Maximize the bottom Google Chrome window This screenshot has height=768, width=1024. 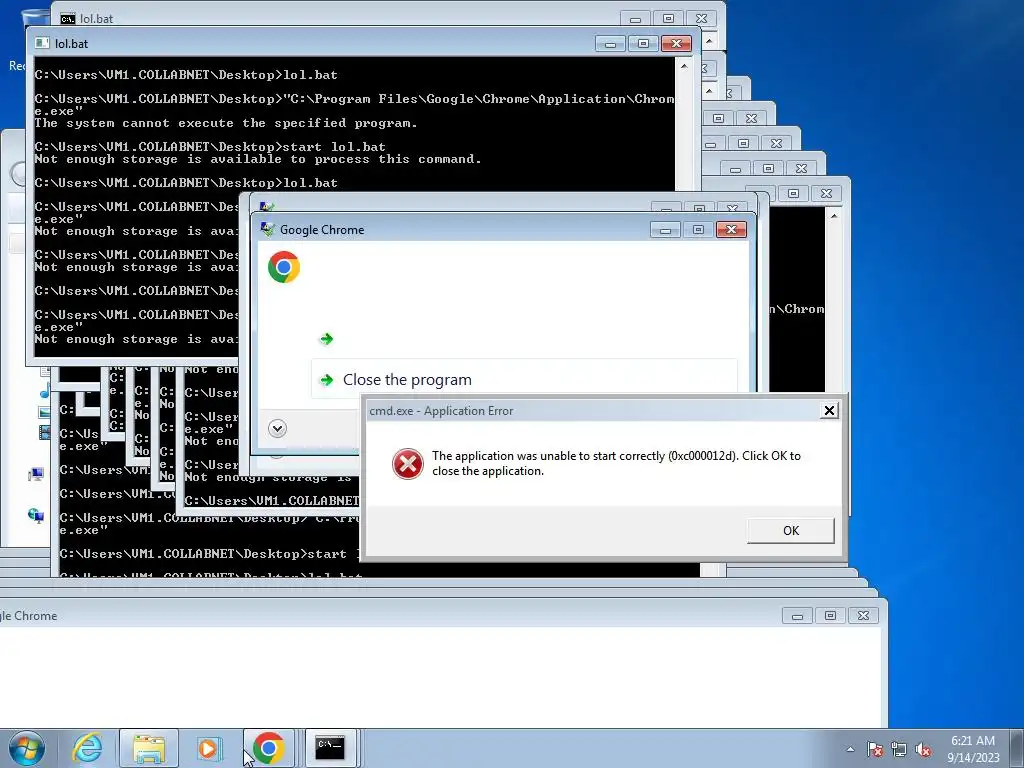pos(830,615)
